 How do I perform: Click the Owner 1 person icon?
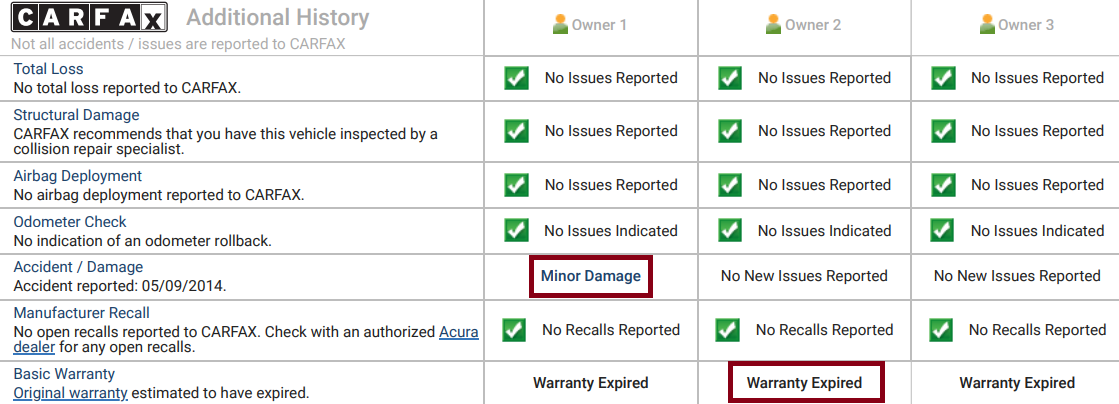click(560, 25)
